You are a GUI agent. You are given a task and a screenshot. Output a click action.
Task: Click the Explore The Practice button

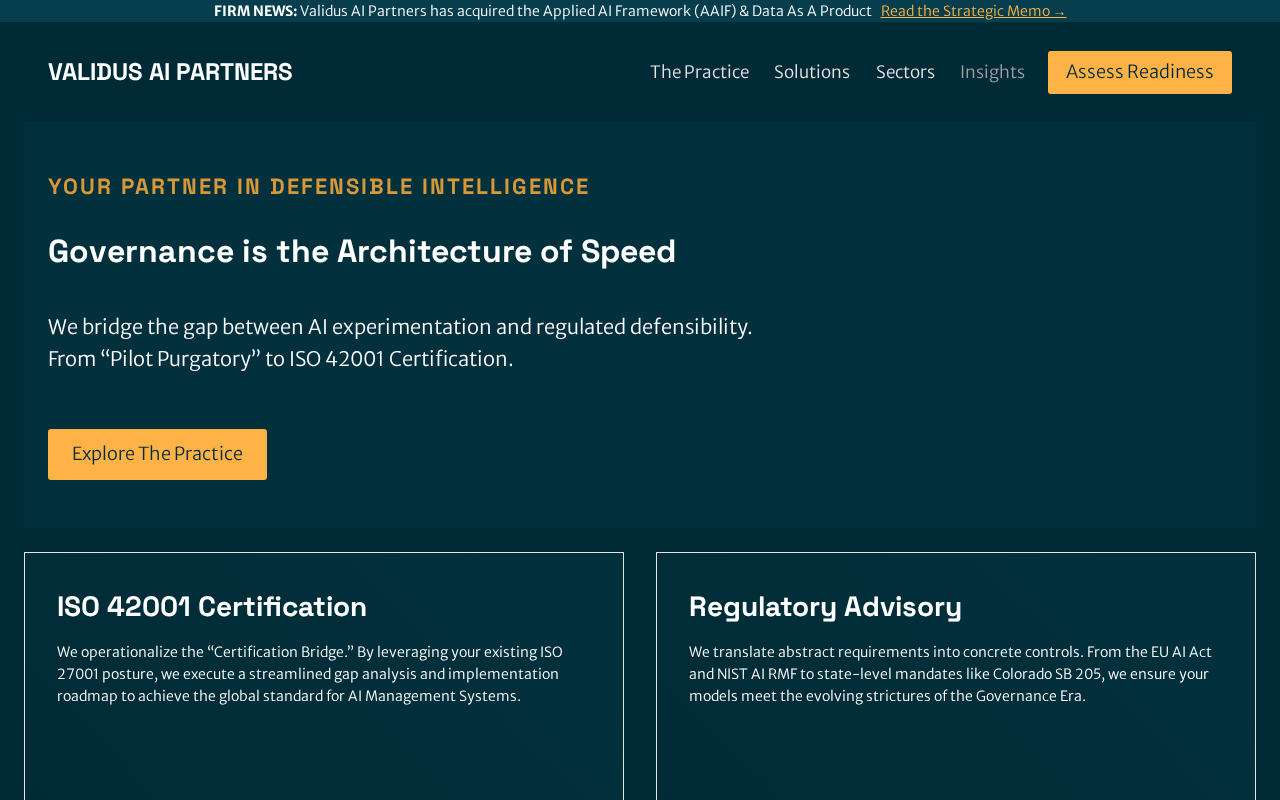pos(157,454)
